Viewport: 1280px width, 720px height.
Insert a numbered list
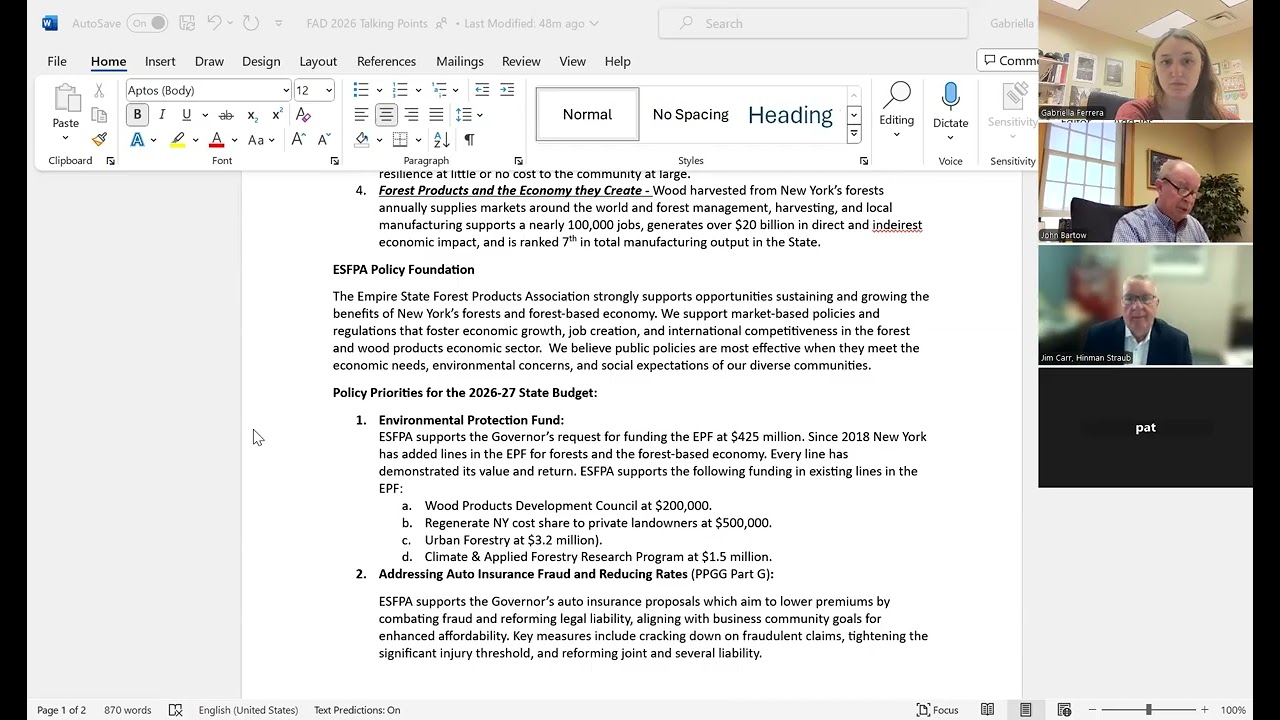400,90
